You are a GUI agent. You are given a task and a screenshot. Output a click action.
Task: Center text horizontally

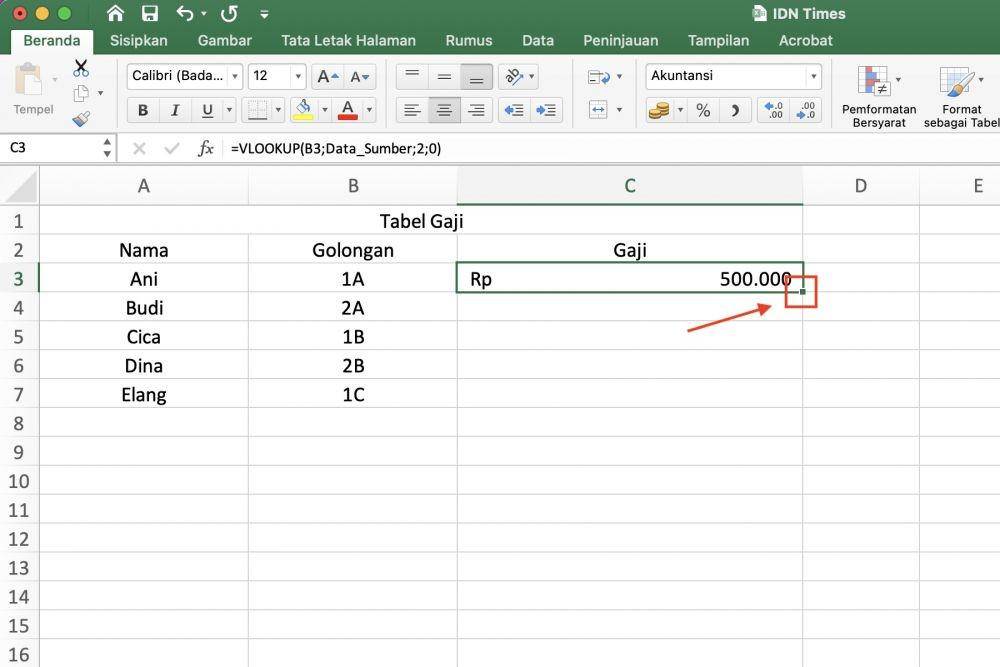pyautogui.click(x=445, y=110)
